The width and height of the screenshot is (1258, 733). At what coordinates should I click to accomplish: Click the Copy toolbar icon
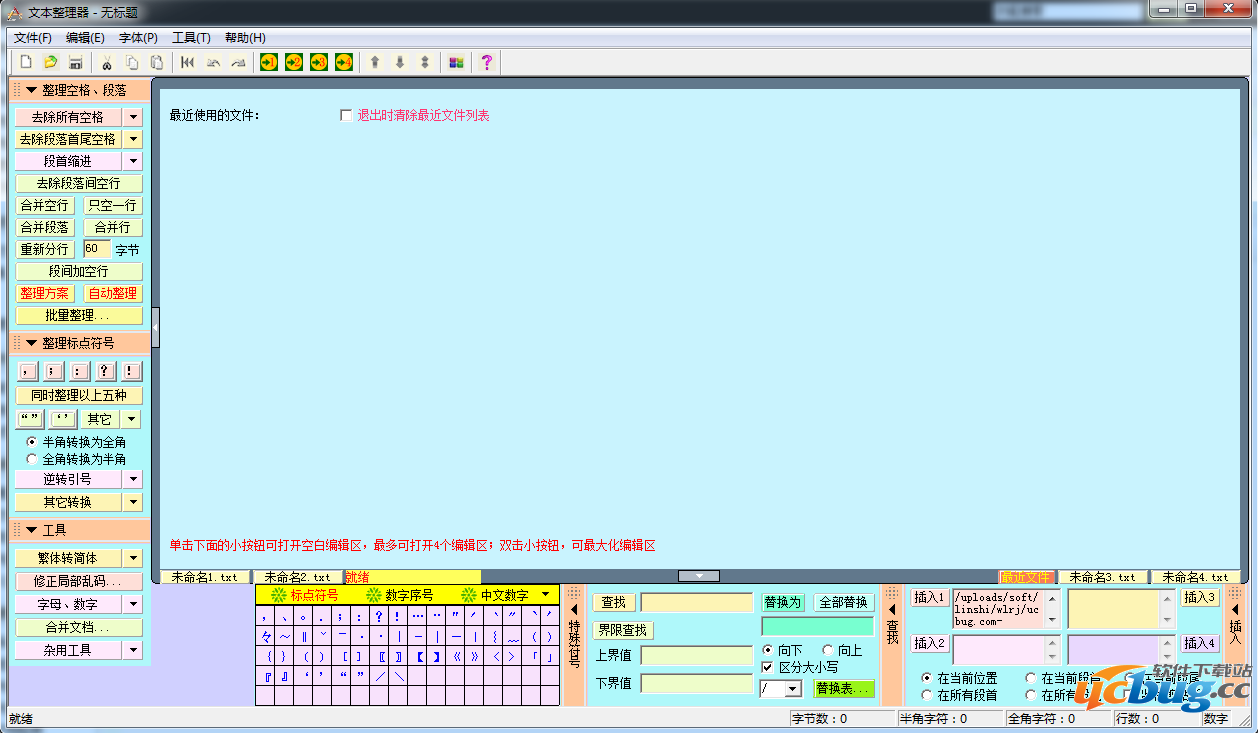tap(132, 62)
